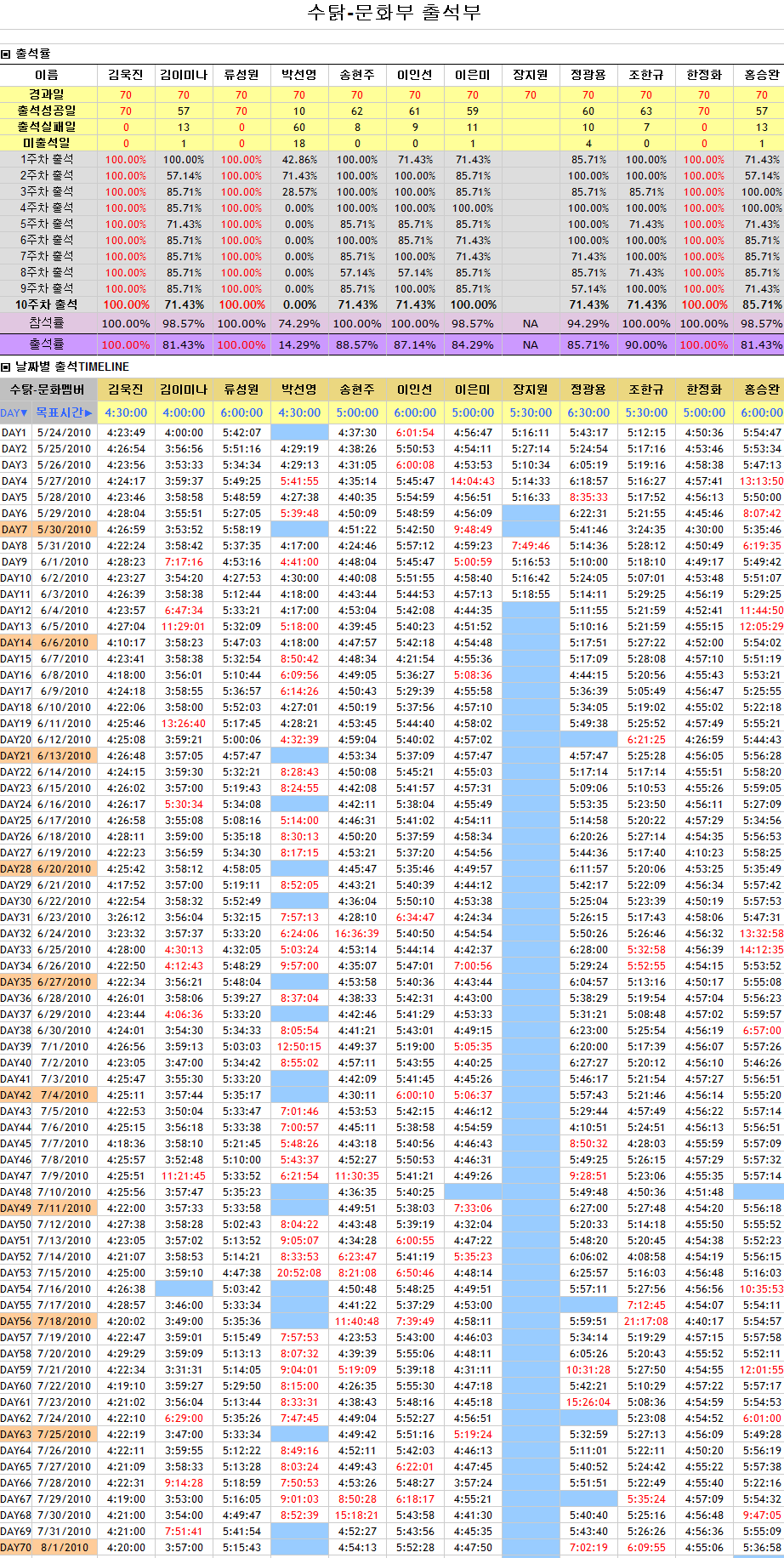Select the 출석실패일 row label
This screenshot has height=1558, width=784.
(x=47, y=127)
